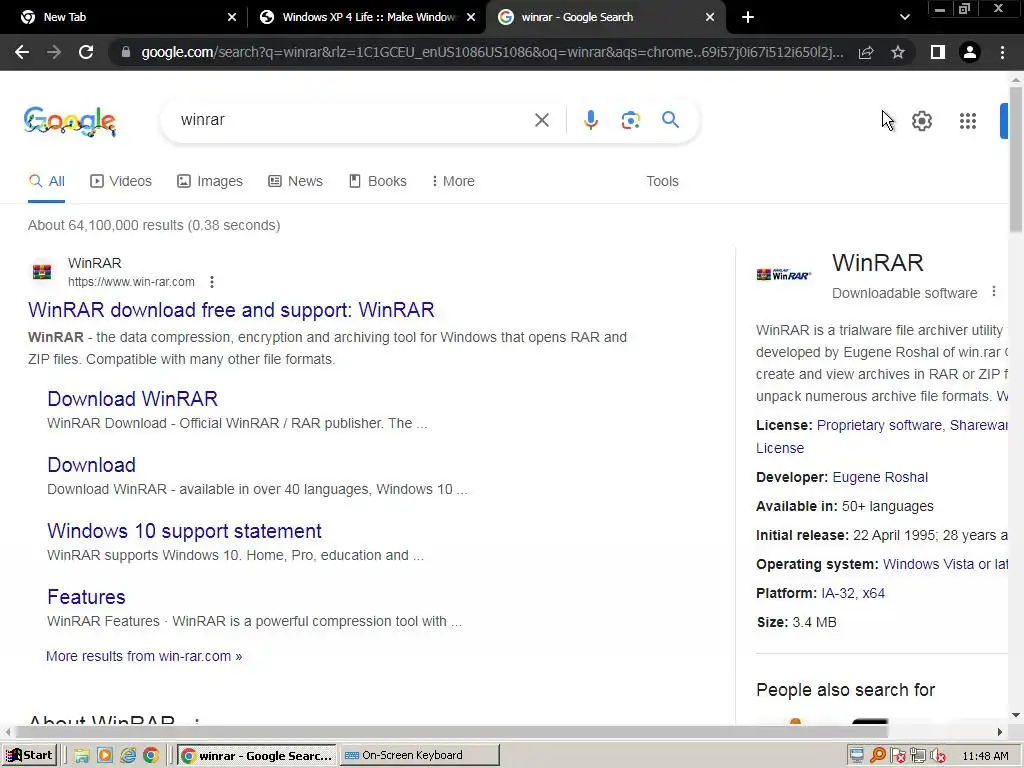Screen dimensions: 1024x768
Task: Open the Eugene Roshal developer link
Action: pyautogui.click(x=880, y=477)
